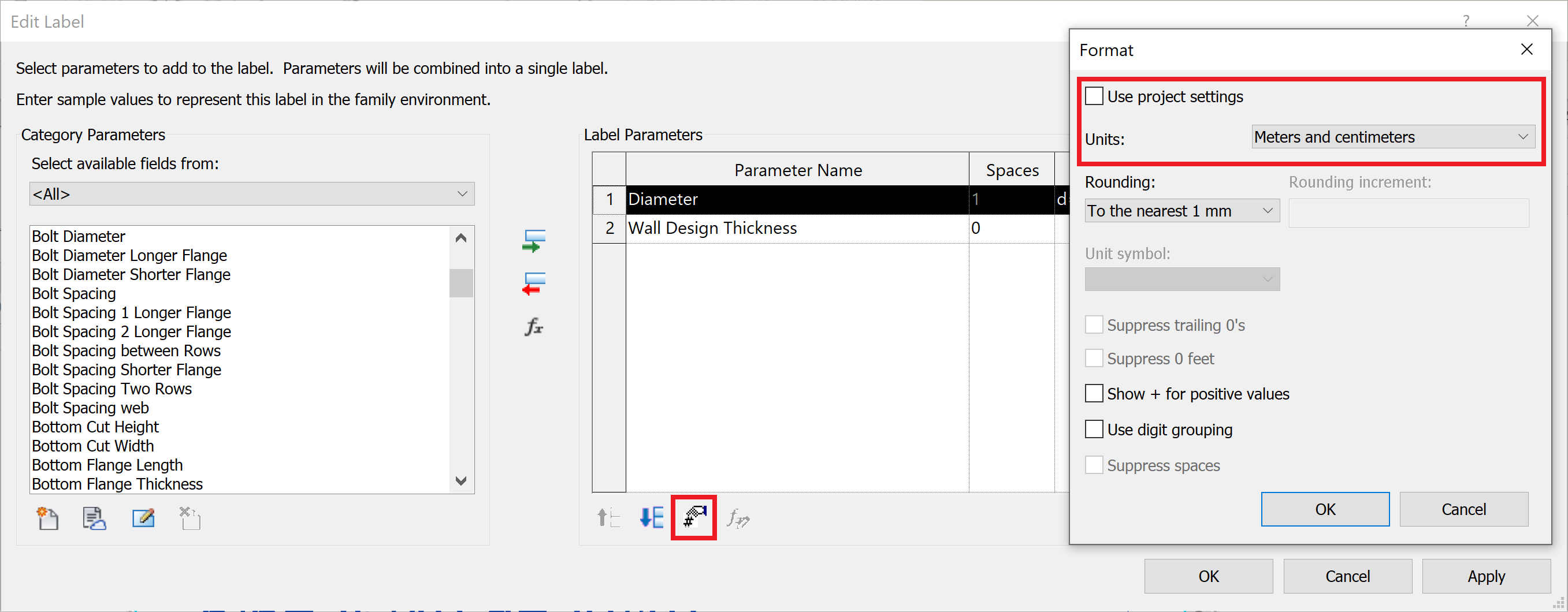Open the Edit Label help
Screen dimensions: 1568x612
point(1466,21)
